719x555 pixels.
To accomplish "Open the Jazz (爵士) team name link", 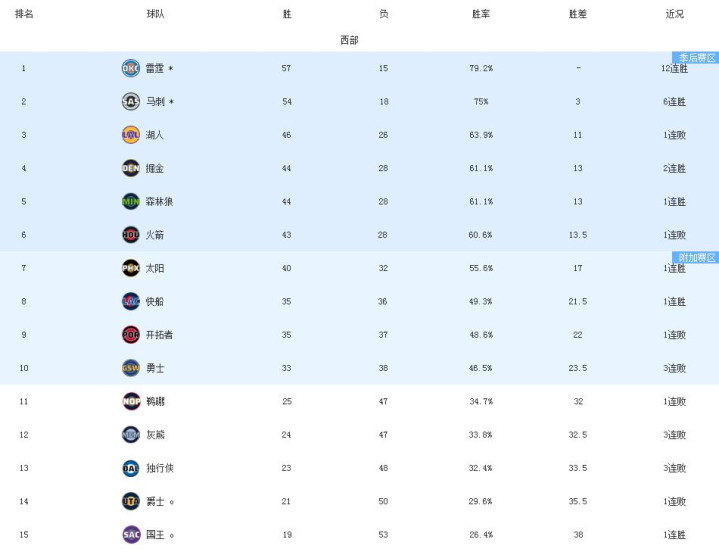I will tap(155, 501).
